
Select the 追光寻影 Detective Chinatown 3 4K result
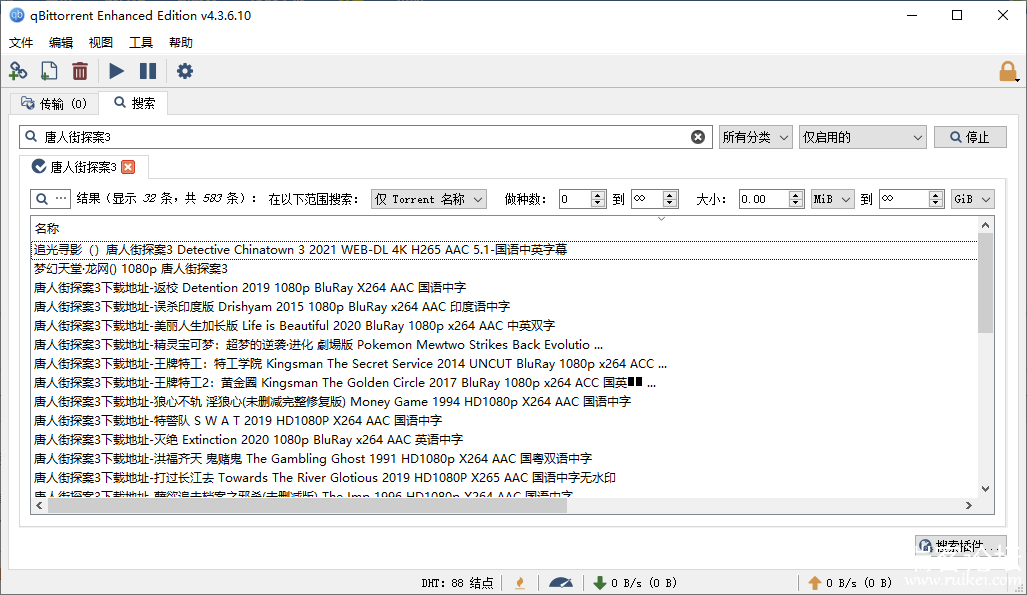click(504, 250)
